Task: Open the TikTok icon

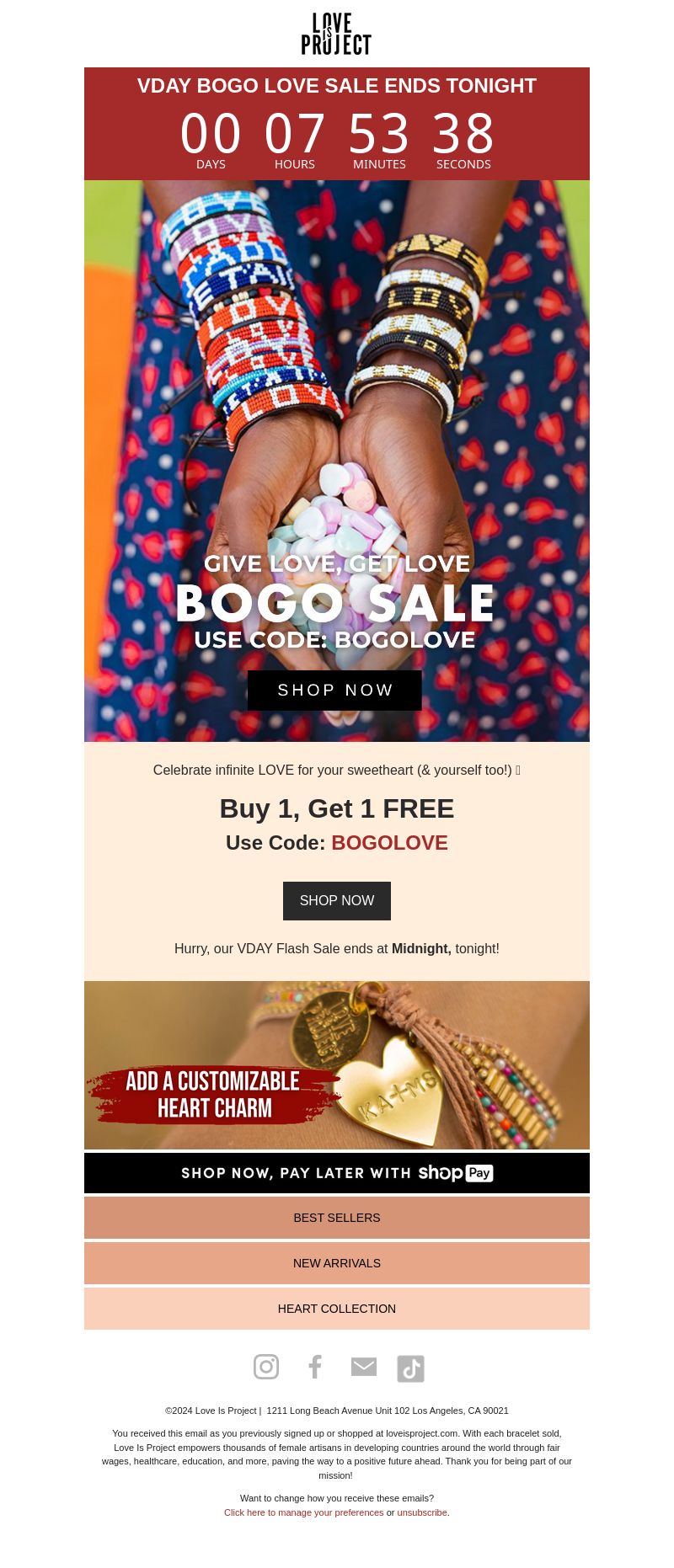Action: 411,1368
